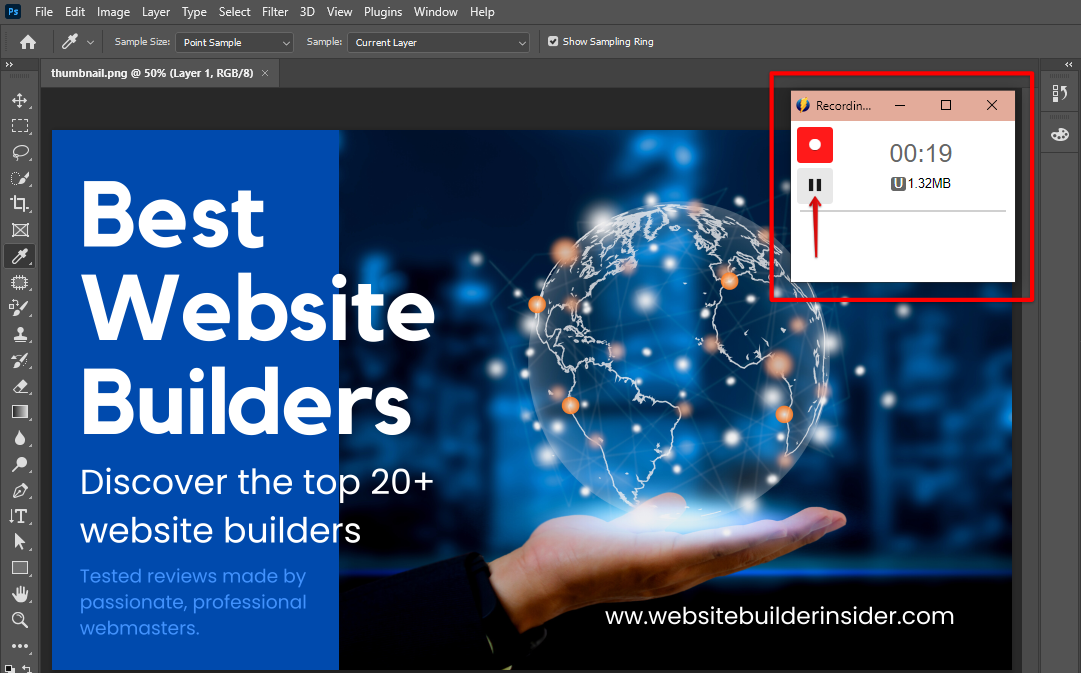Viewport: 1081px width, 673px height.
Task: Open the Image menu
Action: (113, 12)
